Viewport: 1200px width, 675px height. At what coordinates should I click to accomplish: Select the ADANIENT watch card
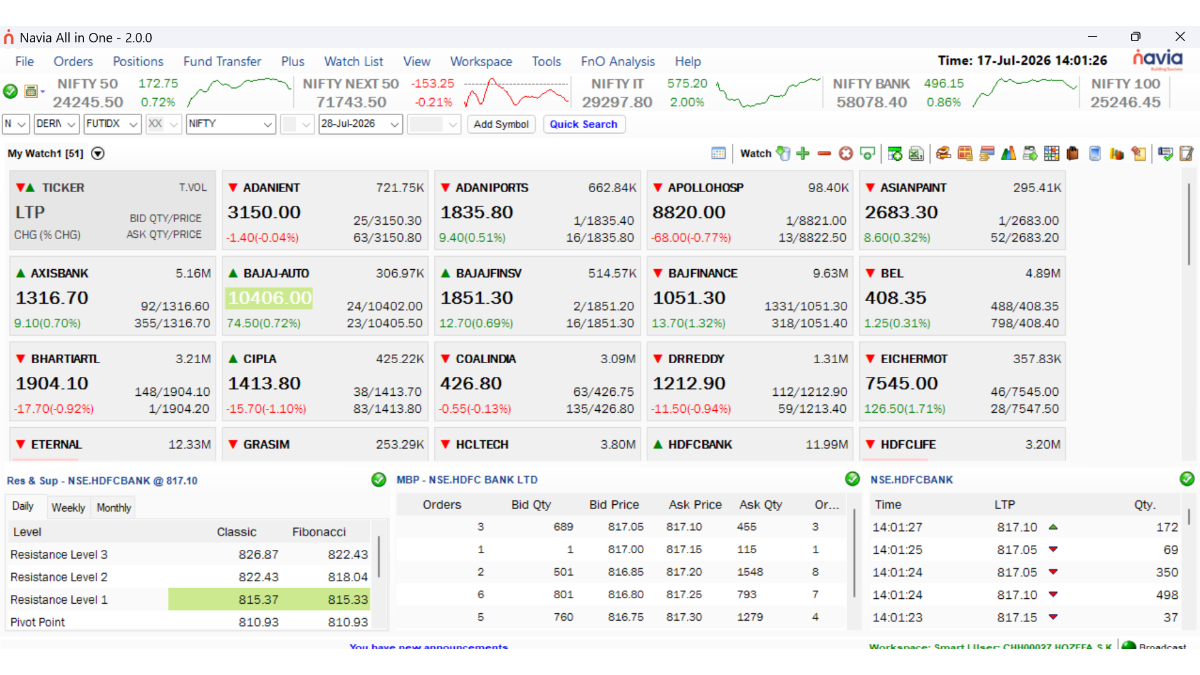[324, 210]
